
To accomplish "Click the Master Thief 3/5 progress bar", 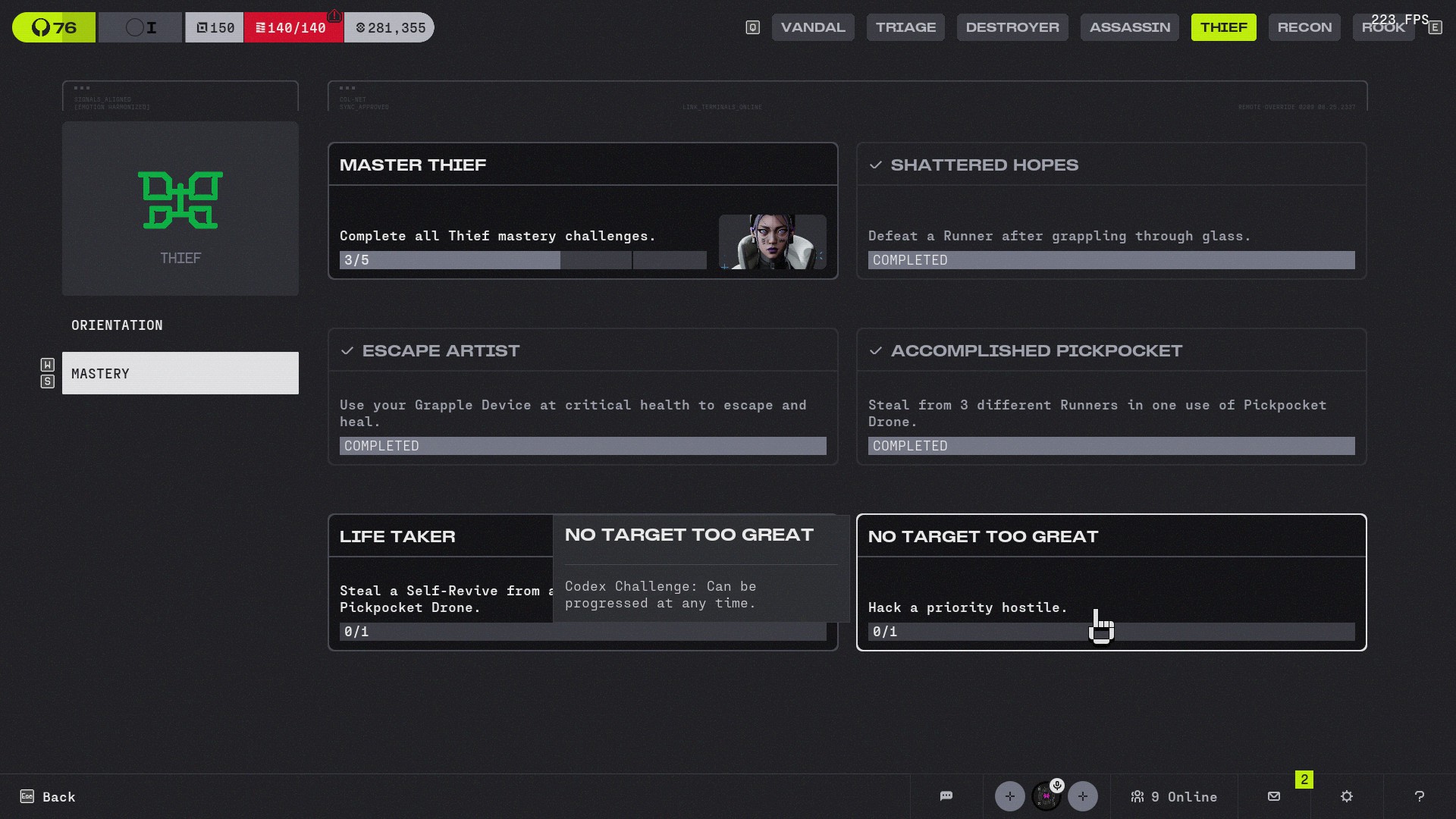I will pos(522,260).
